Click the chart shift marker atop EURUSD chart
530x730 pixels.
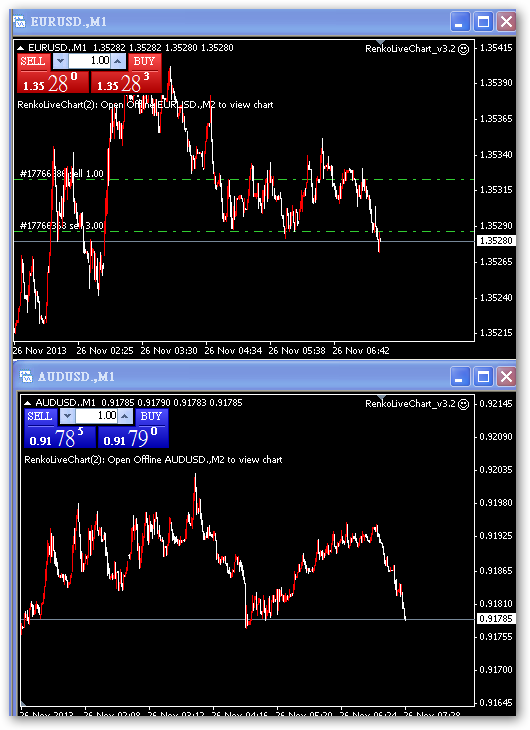point(381,43)
